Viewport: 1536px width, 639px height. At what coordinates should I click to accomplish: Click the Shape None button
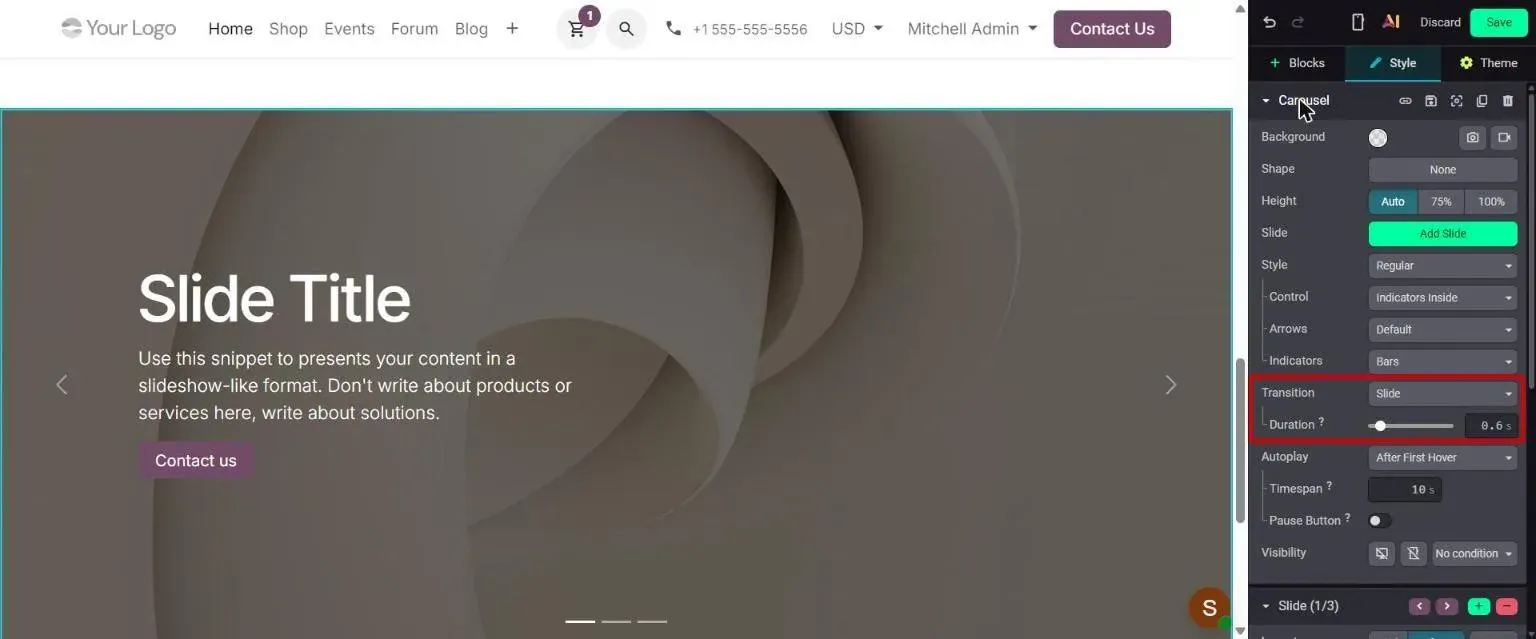click(x=1443, y=170)
